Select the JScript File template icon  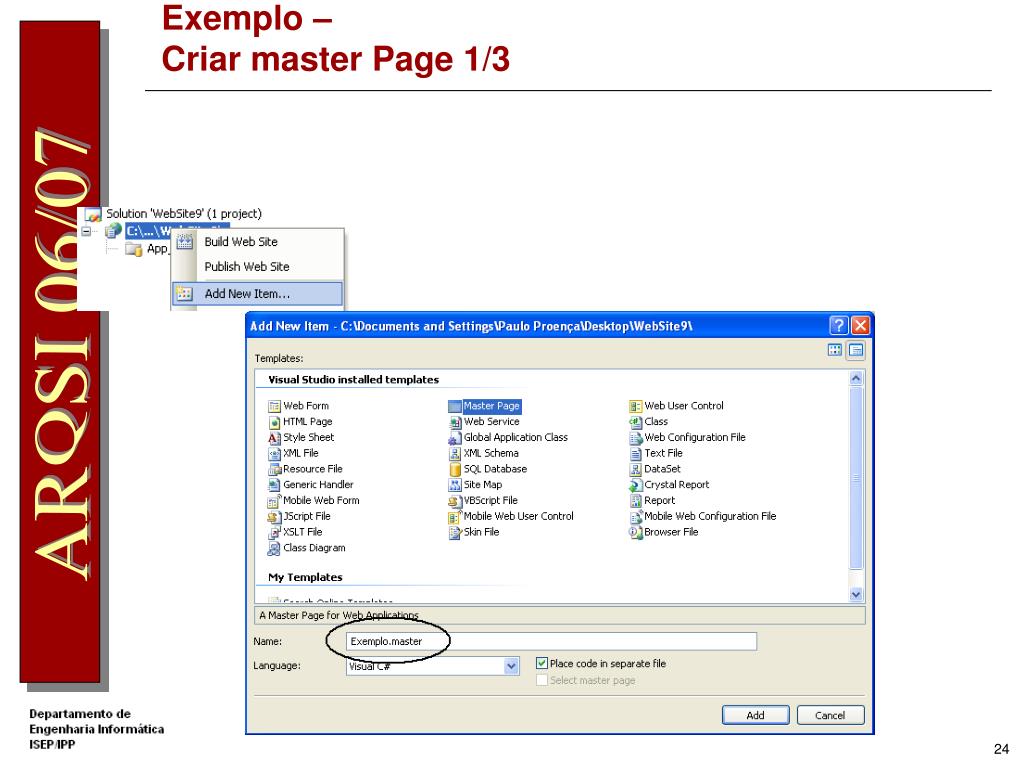coord(274,517)
